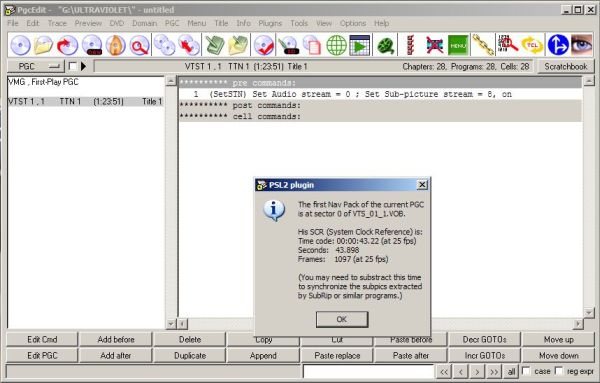Click OK in PSL2 plugin dialog
600x383 pixels.
[342, 319]
